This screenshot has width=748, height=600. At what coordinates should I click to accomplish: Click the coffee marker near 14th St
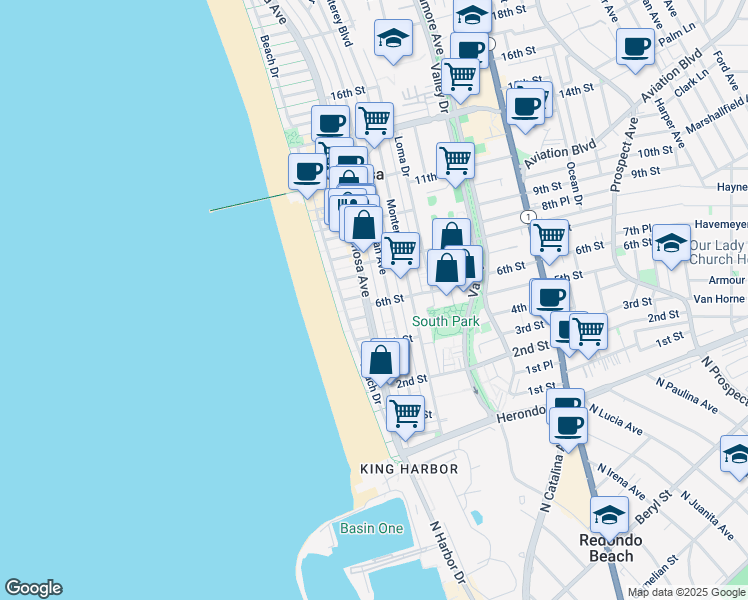point(525,106)
